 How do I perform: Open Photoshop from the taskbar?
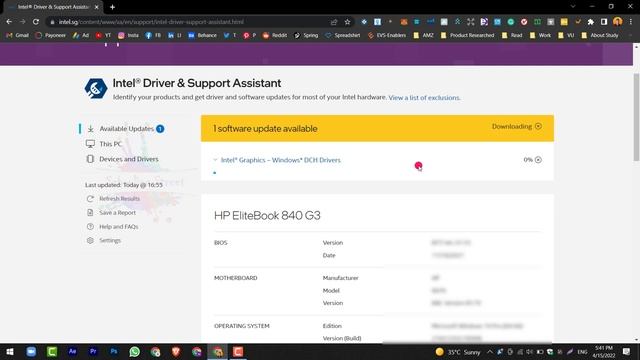[114, 351]
